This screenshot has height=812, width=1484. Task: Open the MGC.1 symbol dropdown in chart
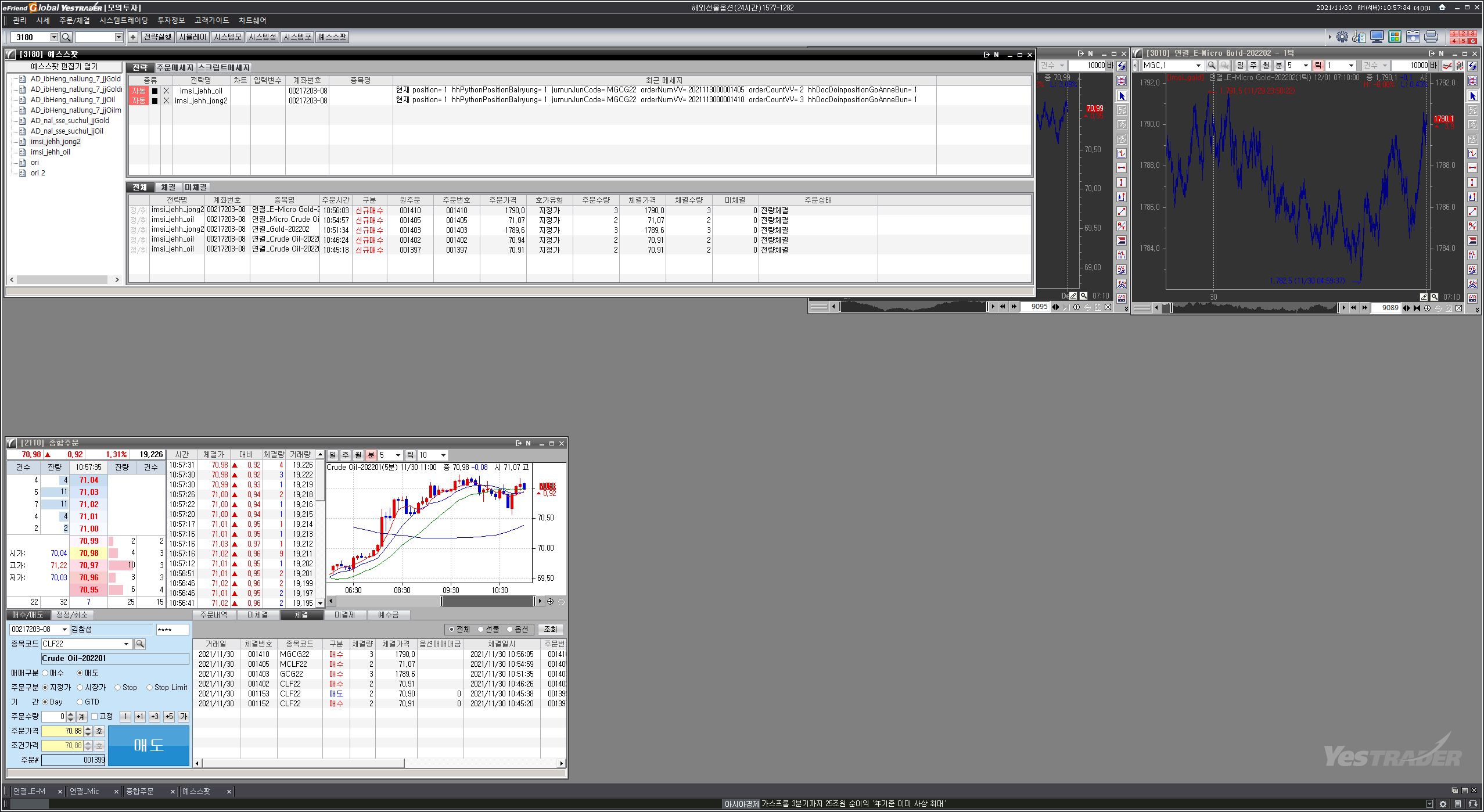coord(1198,66)
